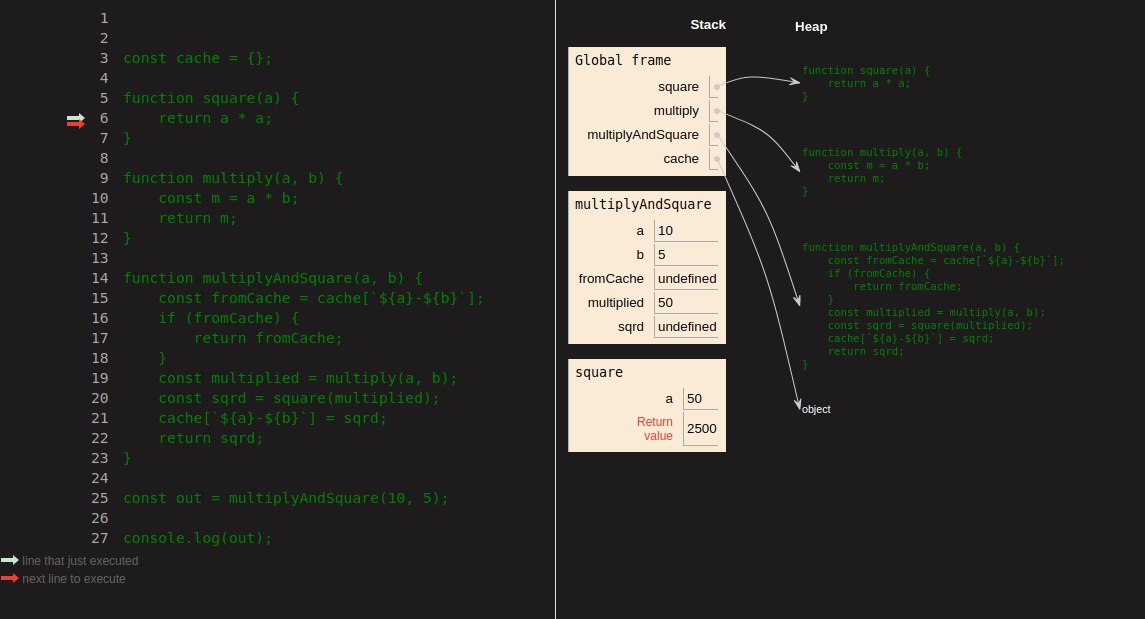Click line number 27 in the gutter
The image size is (1145, 619).
pos(99,538)
